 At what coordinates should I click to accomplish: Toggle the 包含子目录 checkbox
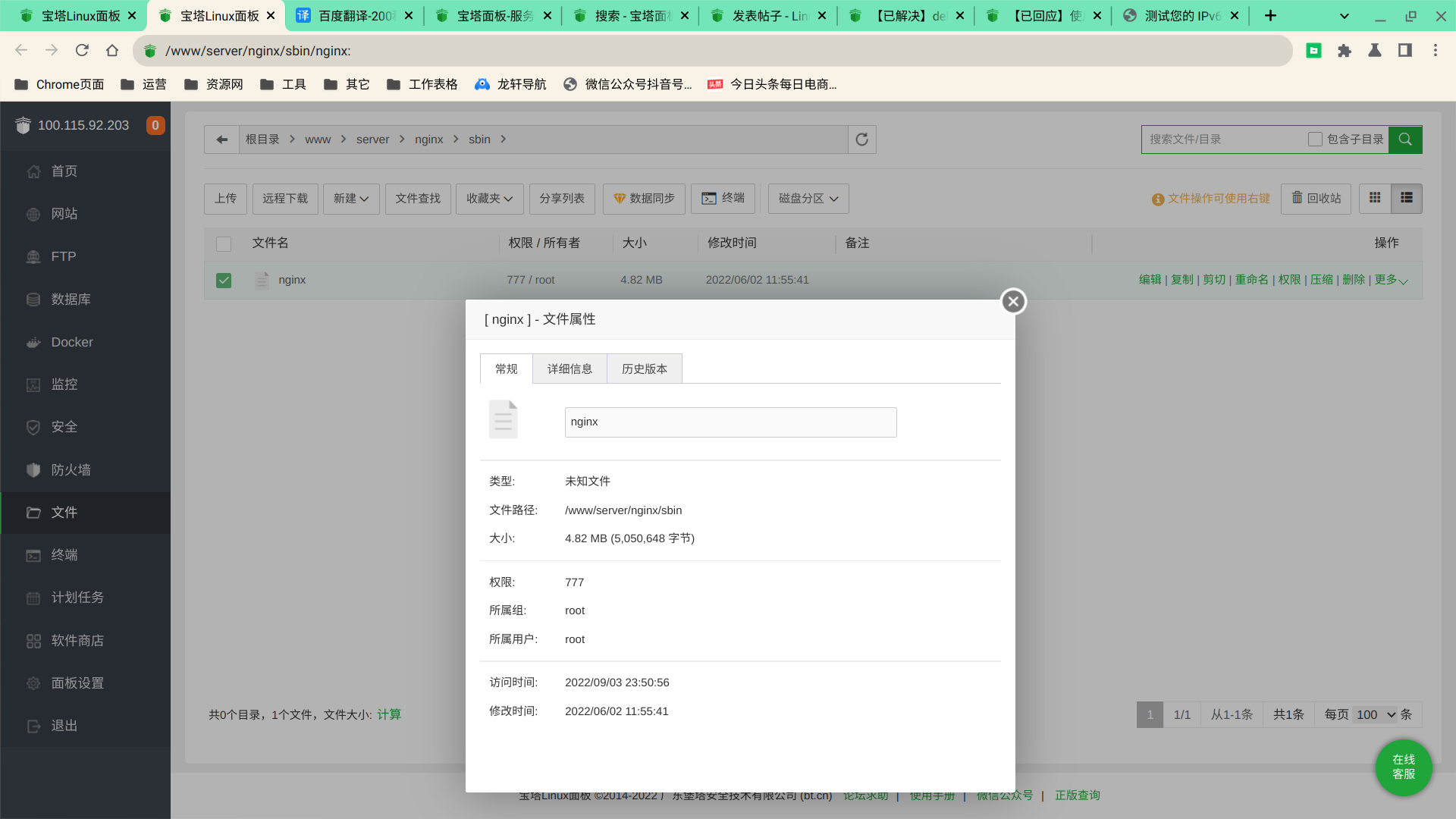[1315, 140]
